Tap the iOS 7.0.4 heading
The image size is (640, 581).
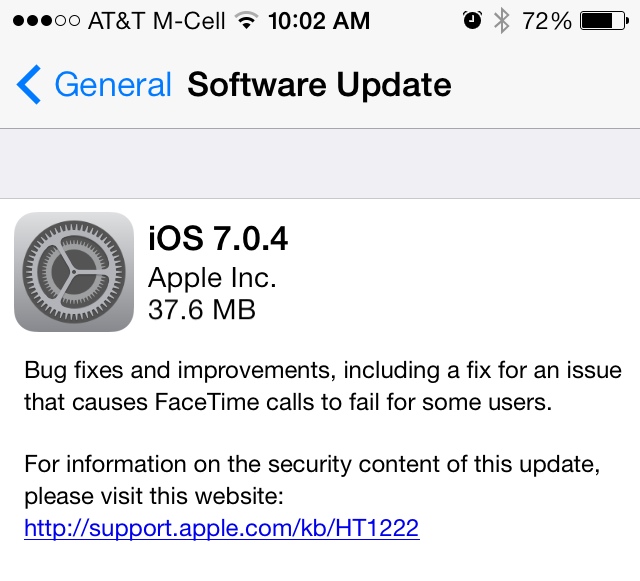218,238
